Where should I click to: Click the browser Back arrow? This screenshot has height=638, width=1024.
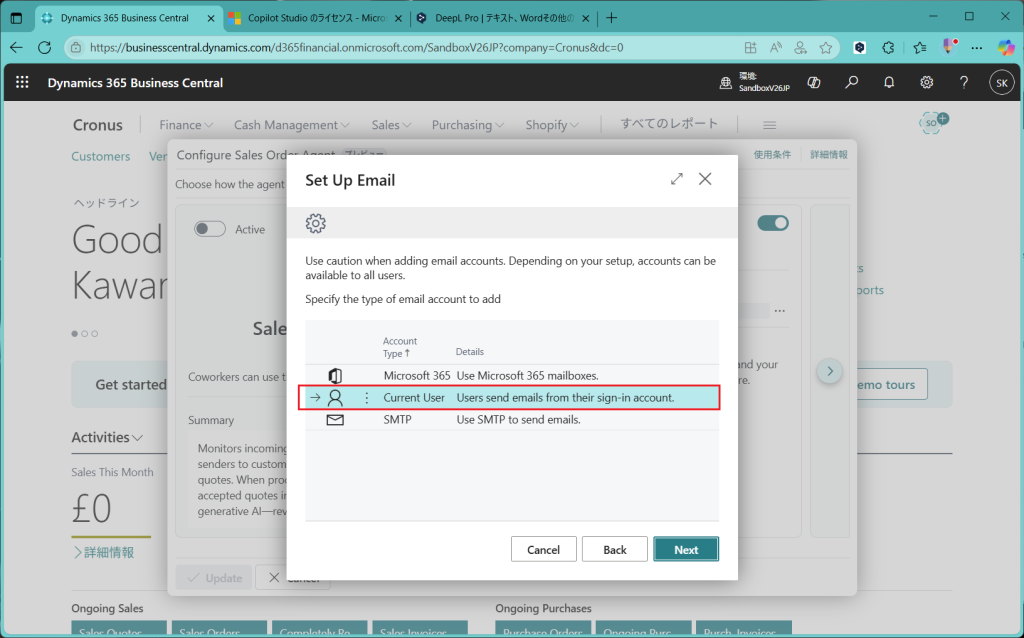pyautogui.click(x=16, y=48)
